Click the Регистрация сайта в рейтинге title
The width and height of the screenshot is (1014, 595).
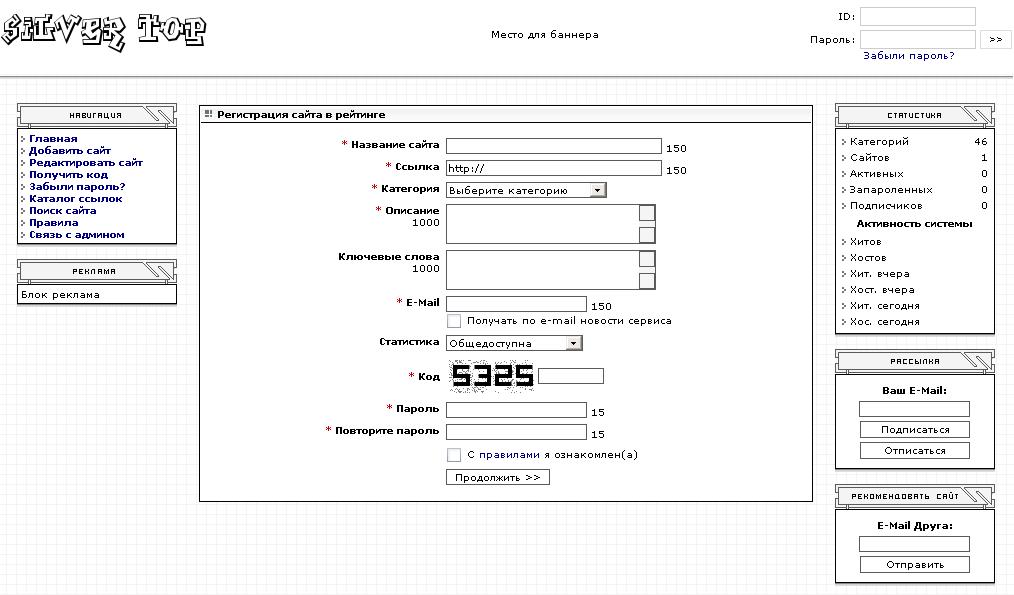301,114
